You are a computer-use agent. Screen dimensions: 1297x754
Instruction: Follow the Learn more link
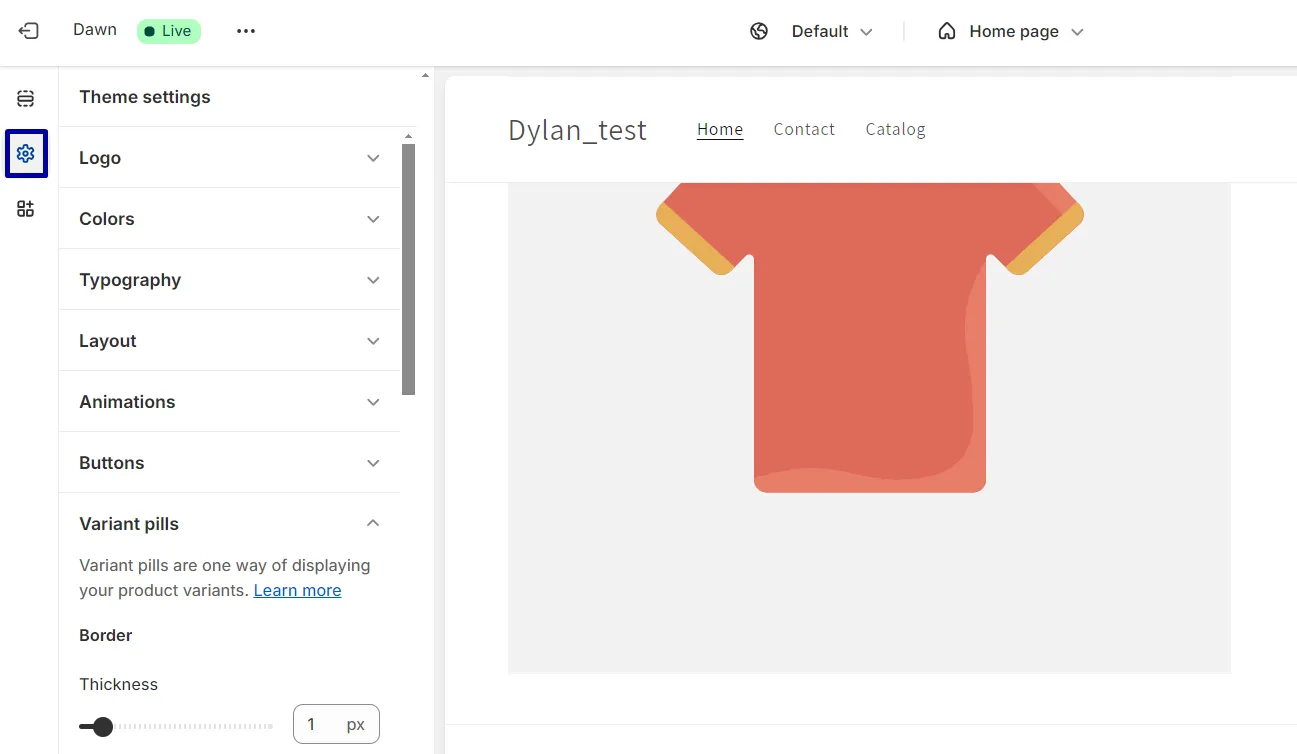(x=297, y=590)
